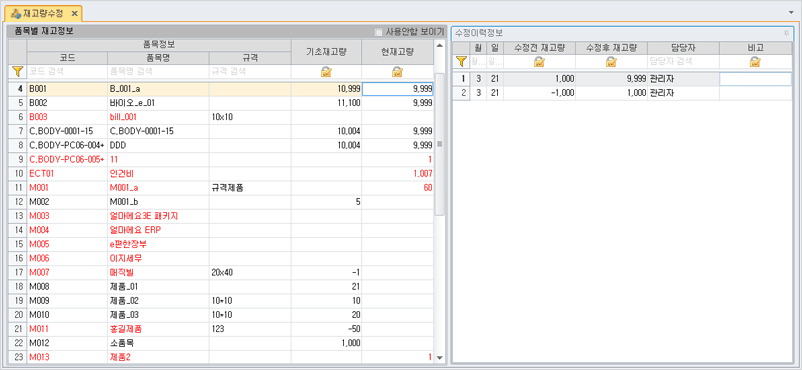
Task: Click the 담당자 column header
Action: click(683, 48)
